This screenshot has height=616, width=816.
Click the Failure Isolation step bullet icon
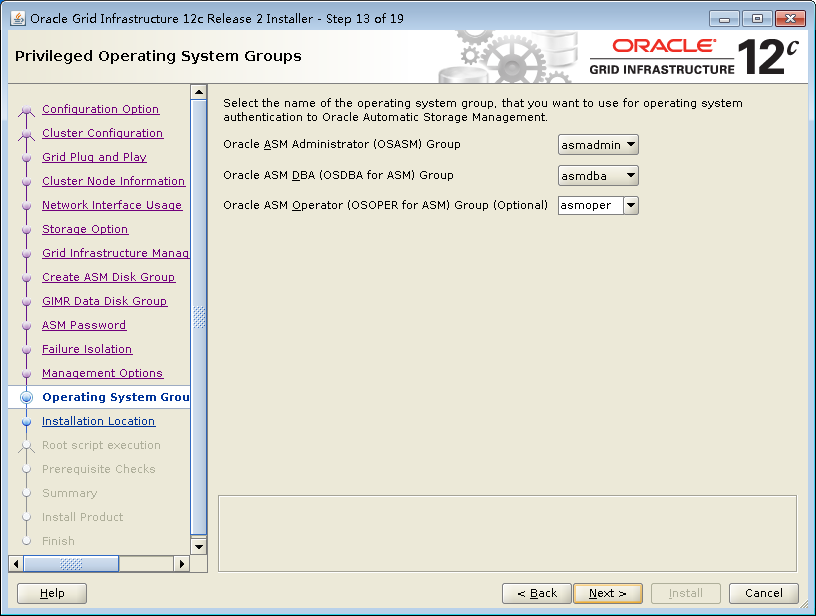tap(27, 350)
